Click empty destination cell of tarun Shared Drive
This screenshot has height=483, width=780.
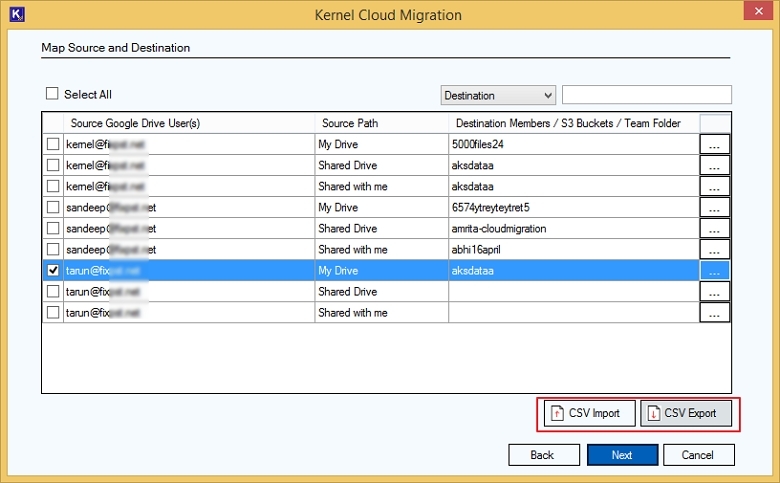[574, 291]
